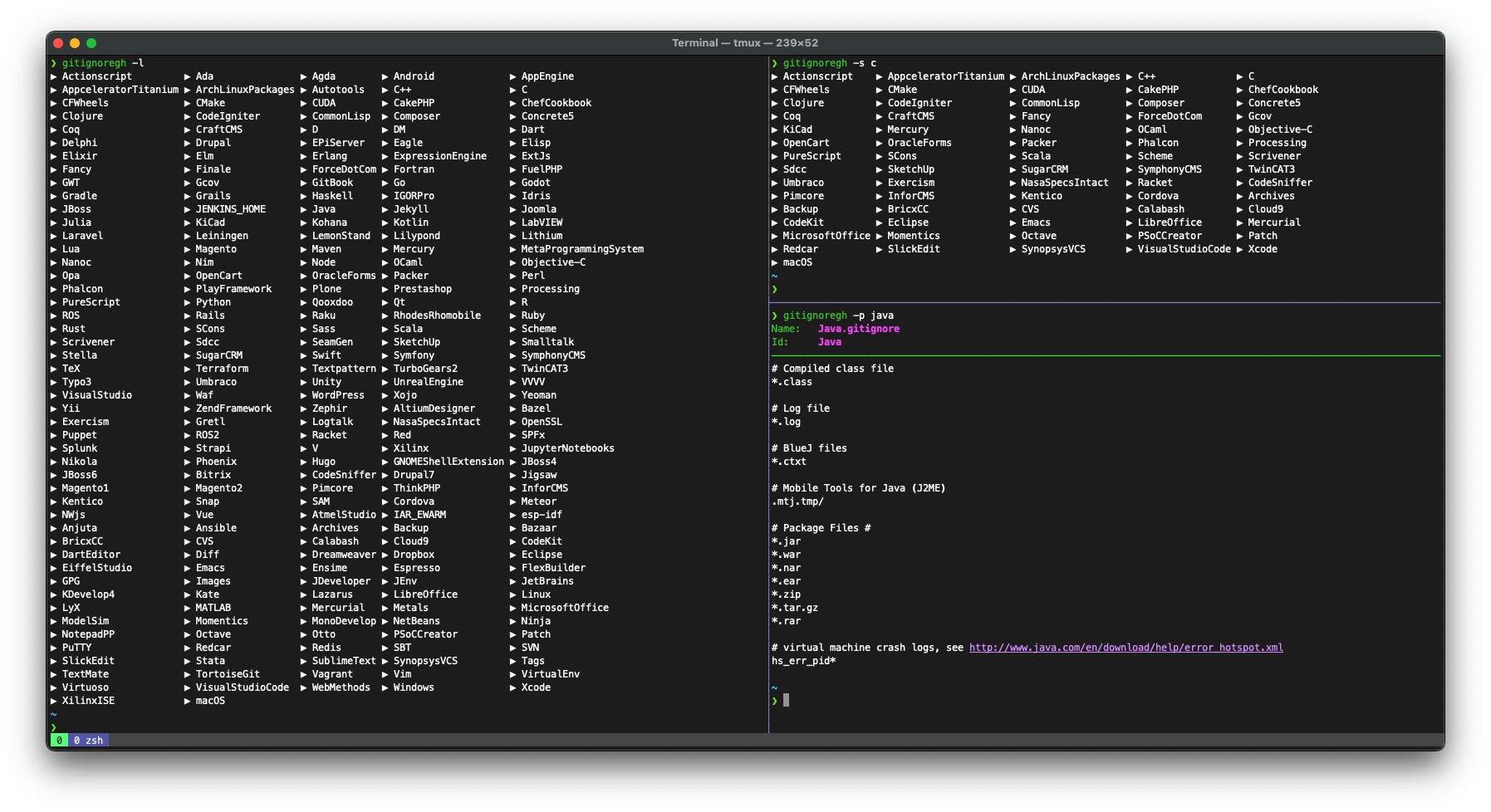Click the 'Laravel' template entry
Image resolution: width=1491 pixels, height=812 pixels.
tap(82, 236)
